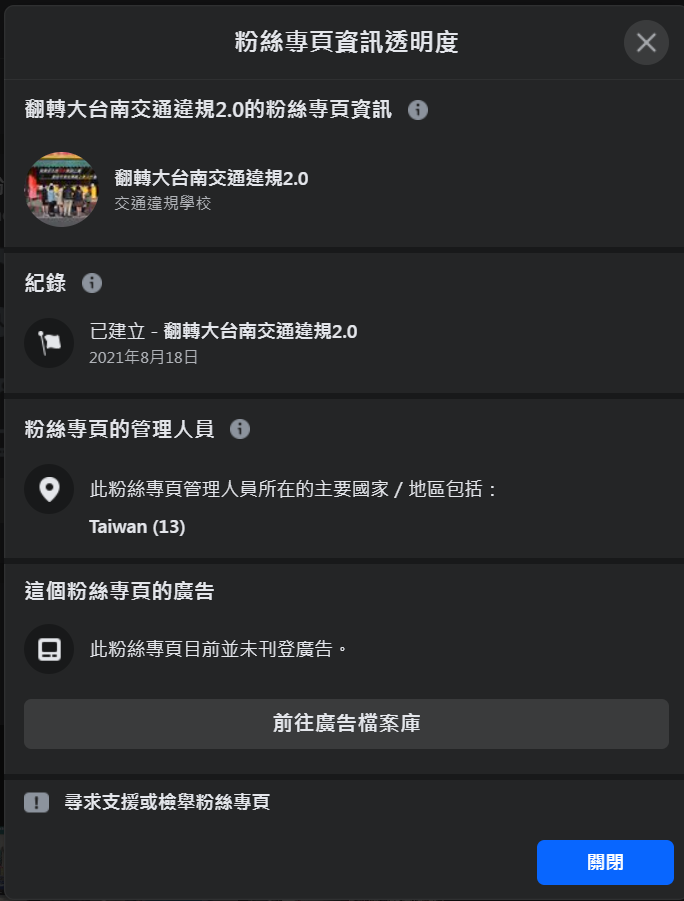Open 尋求支援或檢舉粉絲專頁 link

click(167, 802)
